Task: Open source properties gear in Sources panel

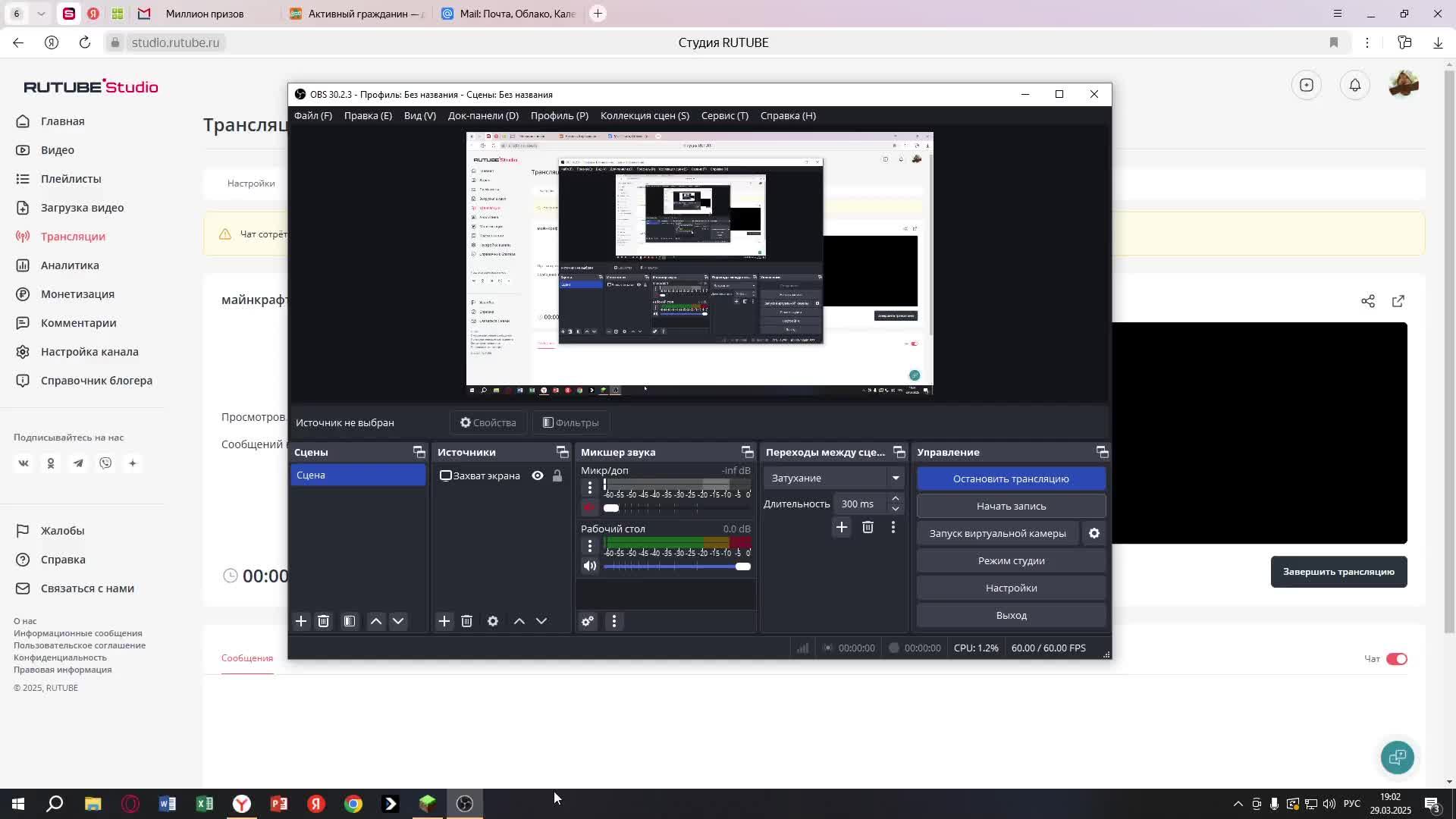Action: click(x=493, y=622)
